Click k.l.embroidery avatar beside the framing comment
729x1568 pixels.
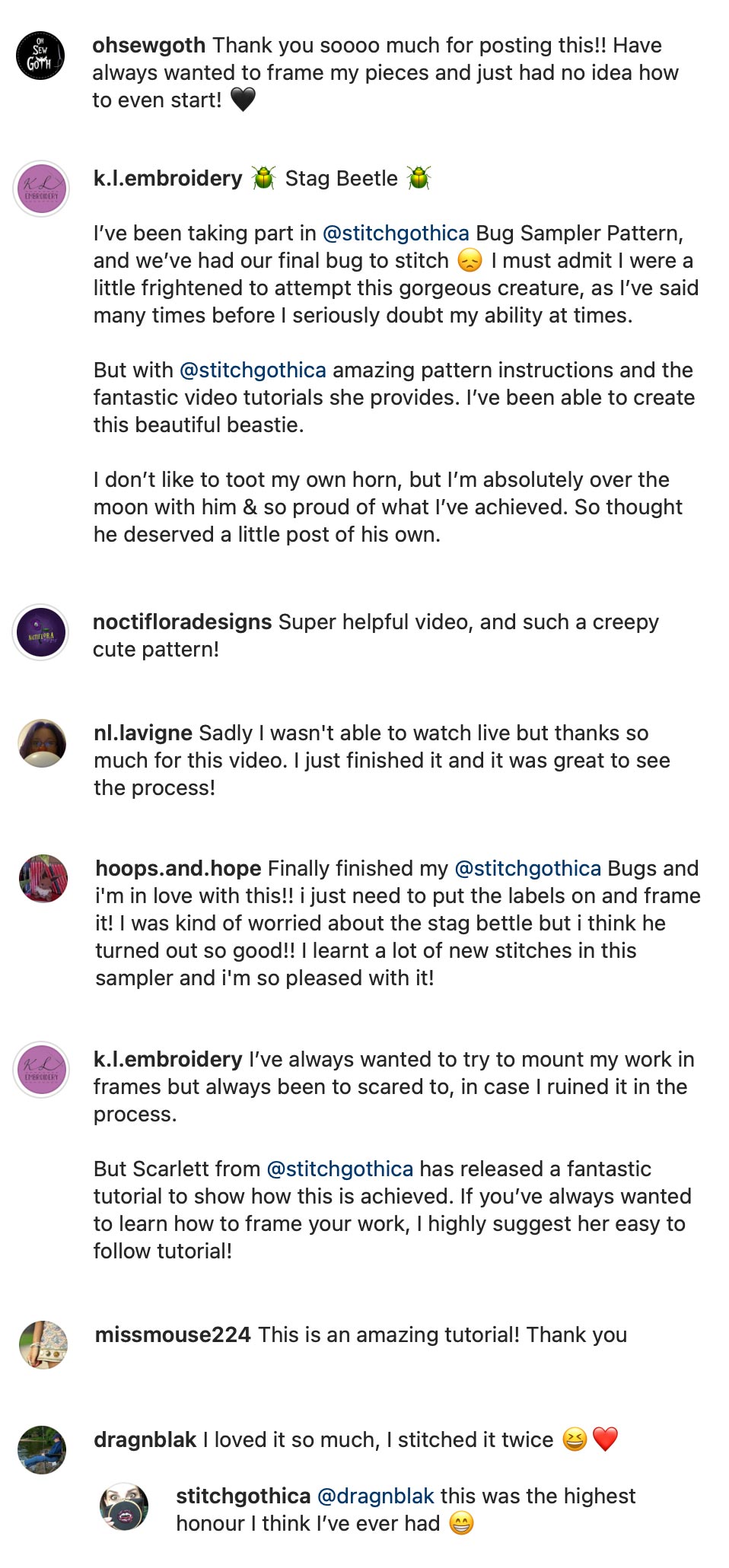tap(42, 1069)
